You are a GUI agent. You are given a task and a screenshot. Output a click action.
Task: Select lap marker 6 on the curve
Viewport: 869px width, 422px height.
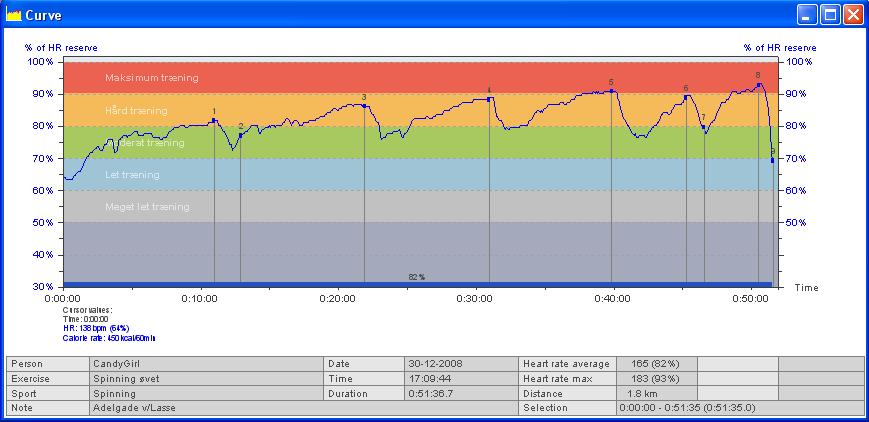[x=686, y=96]
